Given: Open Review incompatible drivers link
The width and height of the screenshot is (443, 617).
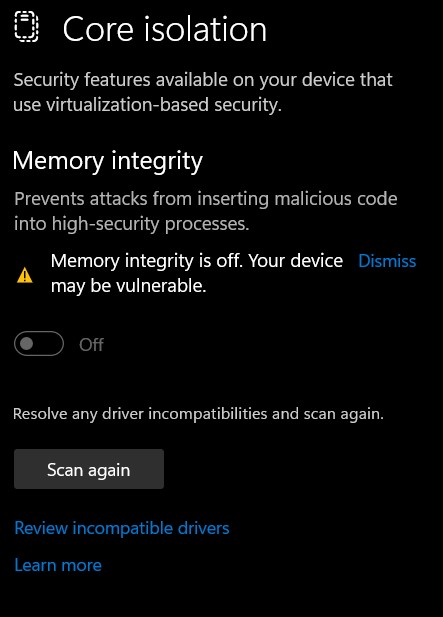Looking at the screenshot, I should [x=122, y=528].
